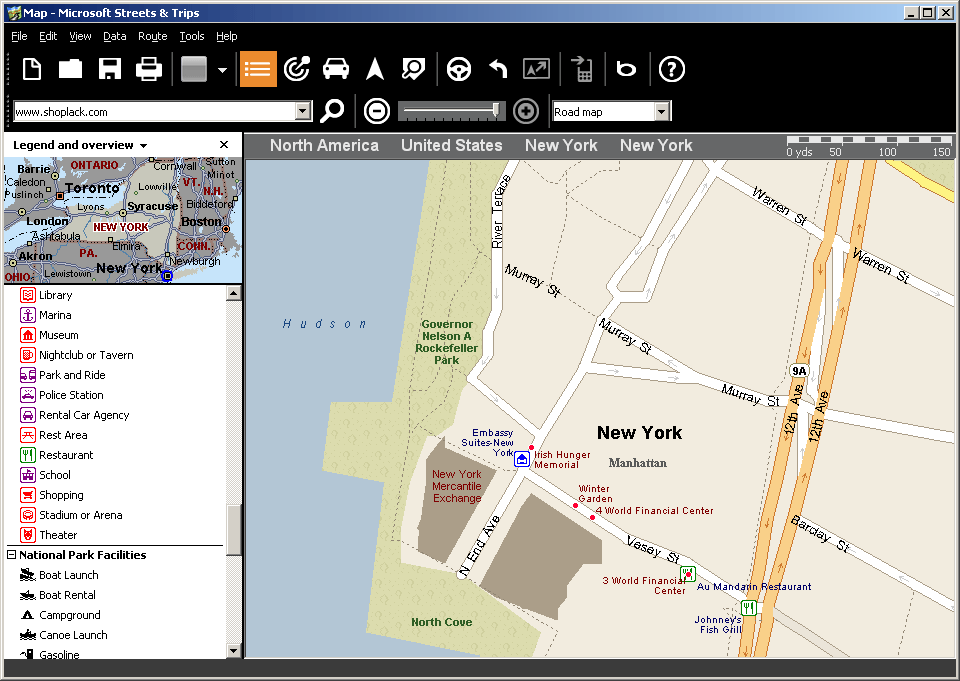960x681 pixels.
Task: Click the Stadium or Arena legend icon
Action: coord(28,515)
